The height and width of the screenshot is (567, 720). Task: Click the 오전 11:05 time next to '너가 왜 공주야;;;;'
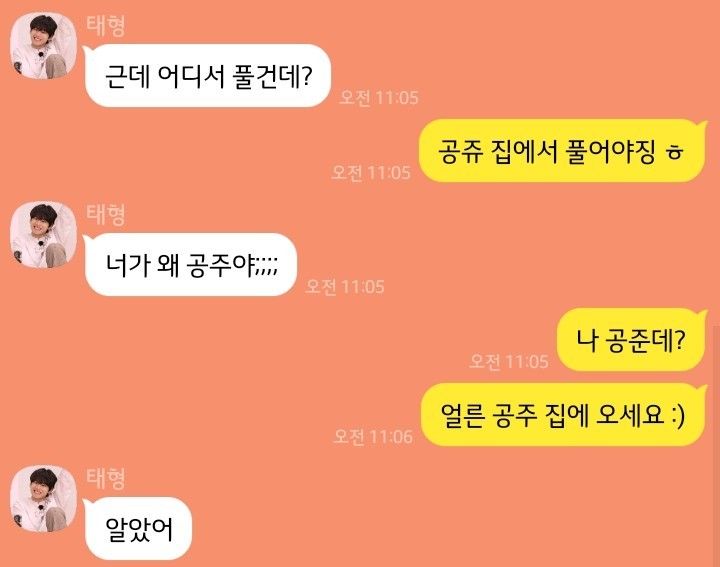tap(345, 287)
